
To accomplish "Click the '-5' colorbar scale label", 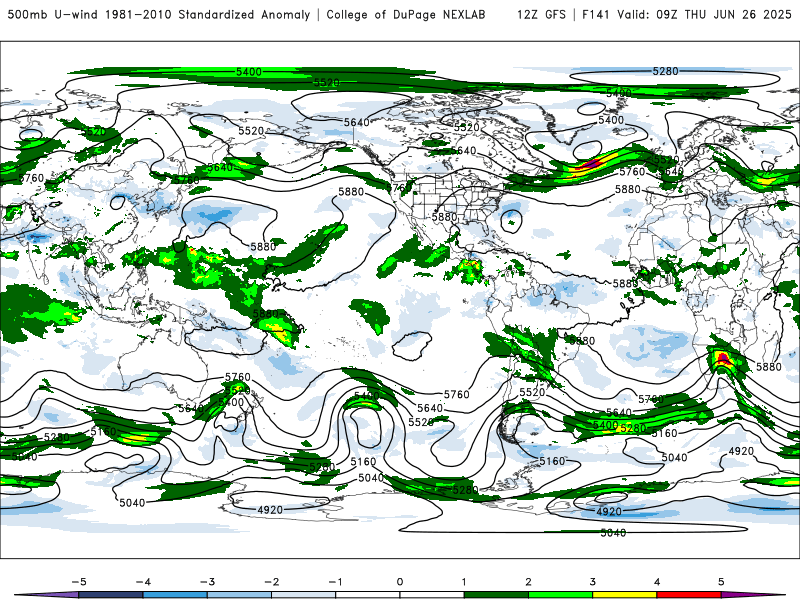I will coord(79,582).
